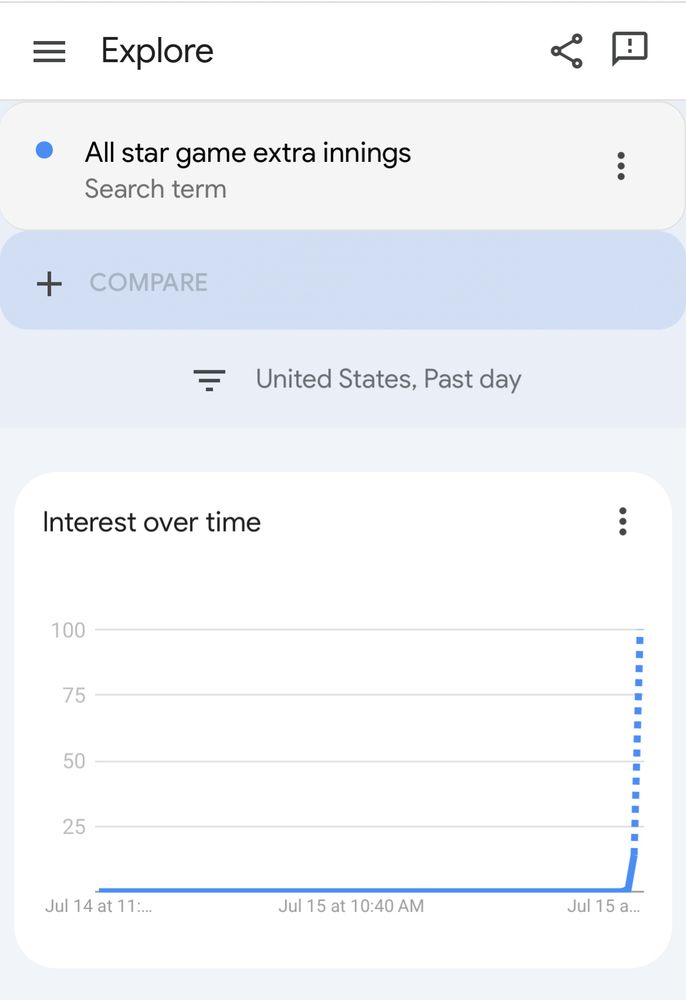Click the Interest over time heading
The image size is (686, 1000).
pyautogui.click(x=152, y=522)
